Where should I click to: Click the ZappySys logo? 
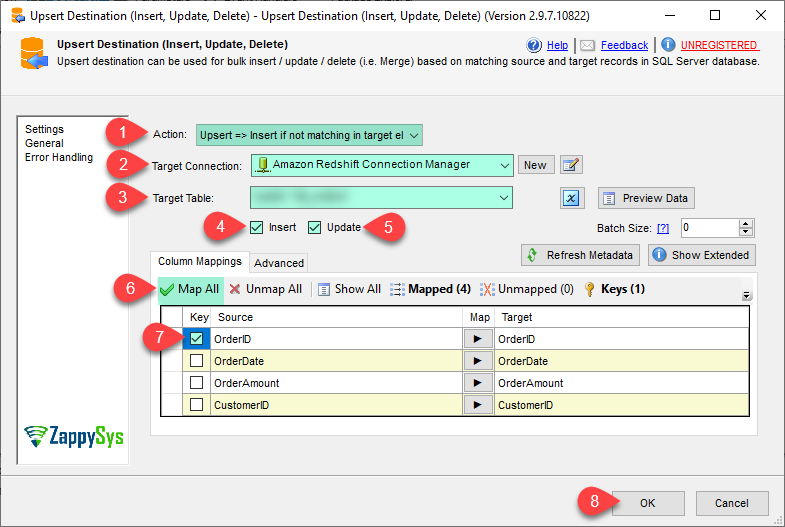point(74,436)
